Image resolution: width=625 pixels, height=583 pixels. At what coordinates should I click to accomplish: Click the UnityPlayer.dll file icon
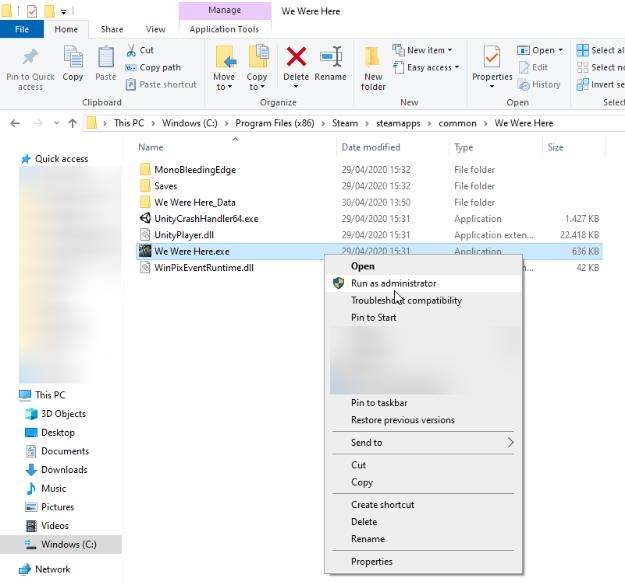point(145,235)
